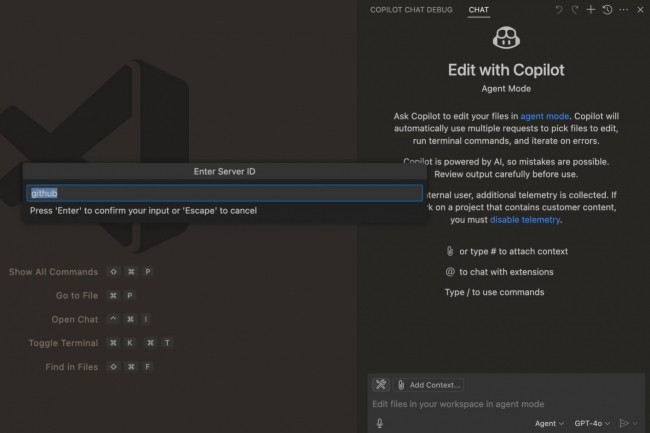Viewport: 650px width, 433px height.
Task: Expand the send options chevron
Action: [x=635, y=423]
